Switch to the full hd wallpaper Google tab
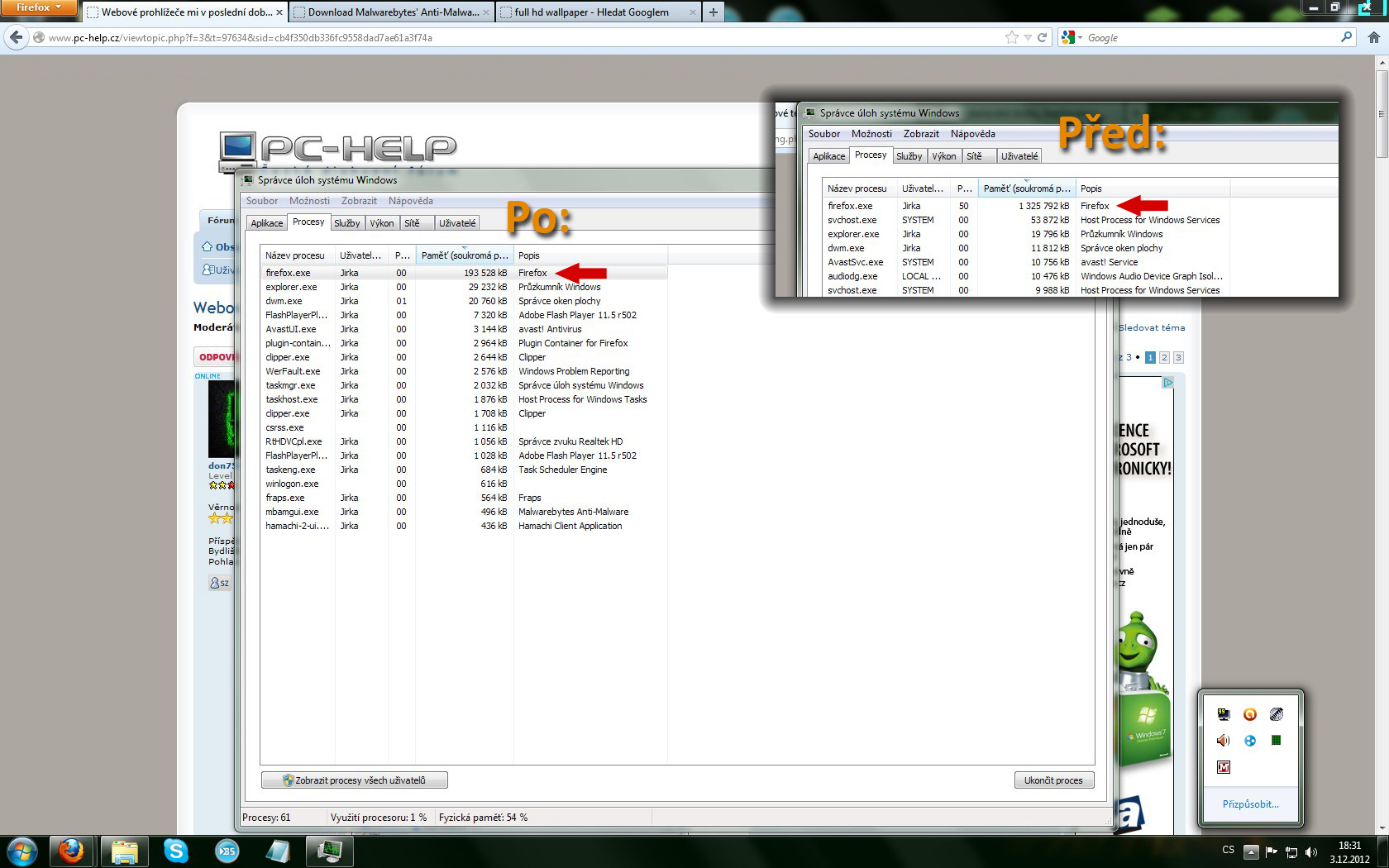1389x868 pixels. [x=599, y=12]
